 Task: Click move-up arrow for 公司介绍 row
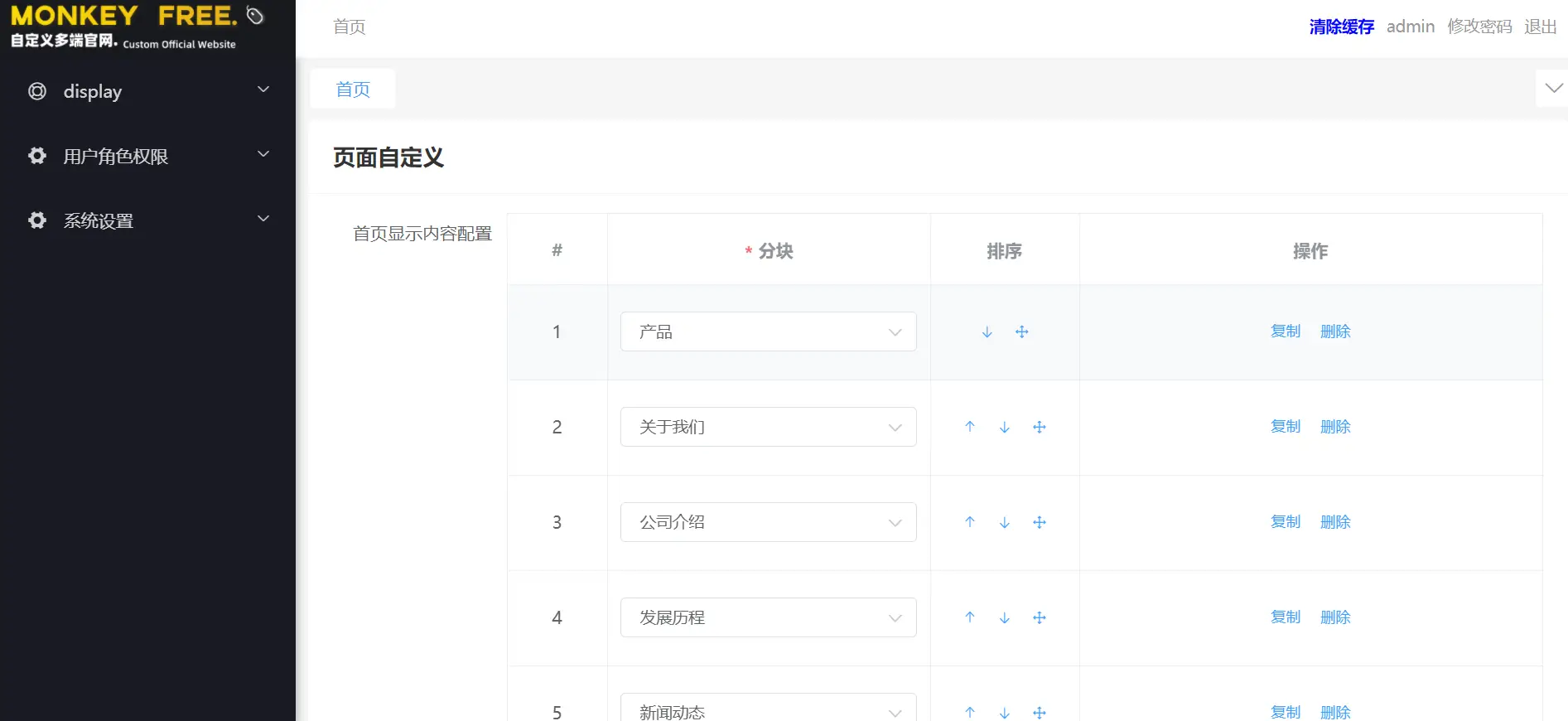coord(969,522)
